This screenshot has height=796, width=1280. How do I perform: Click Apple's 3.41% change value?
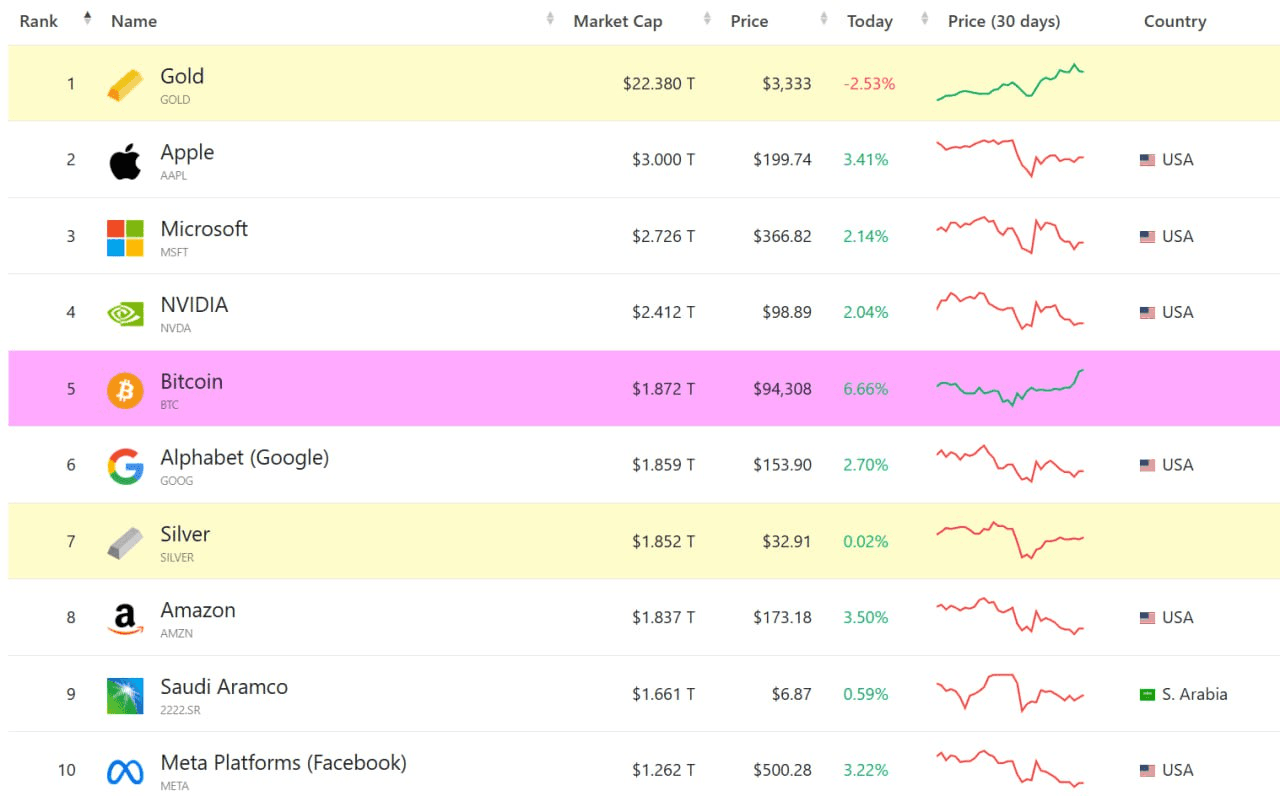865,160
